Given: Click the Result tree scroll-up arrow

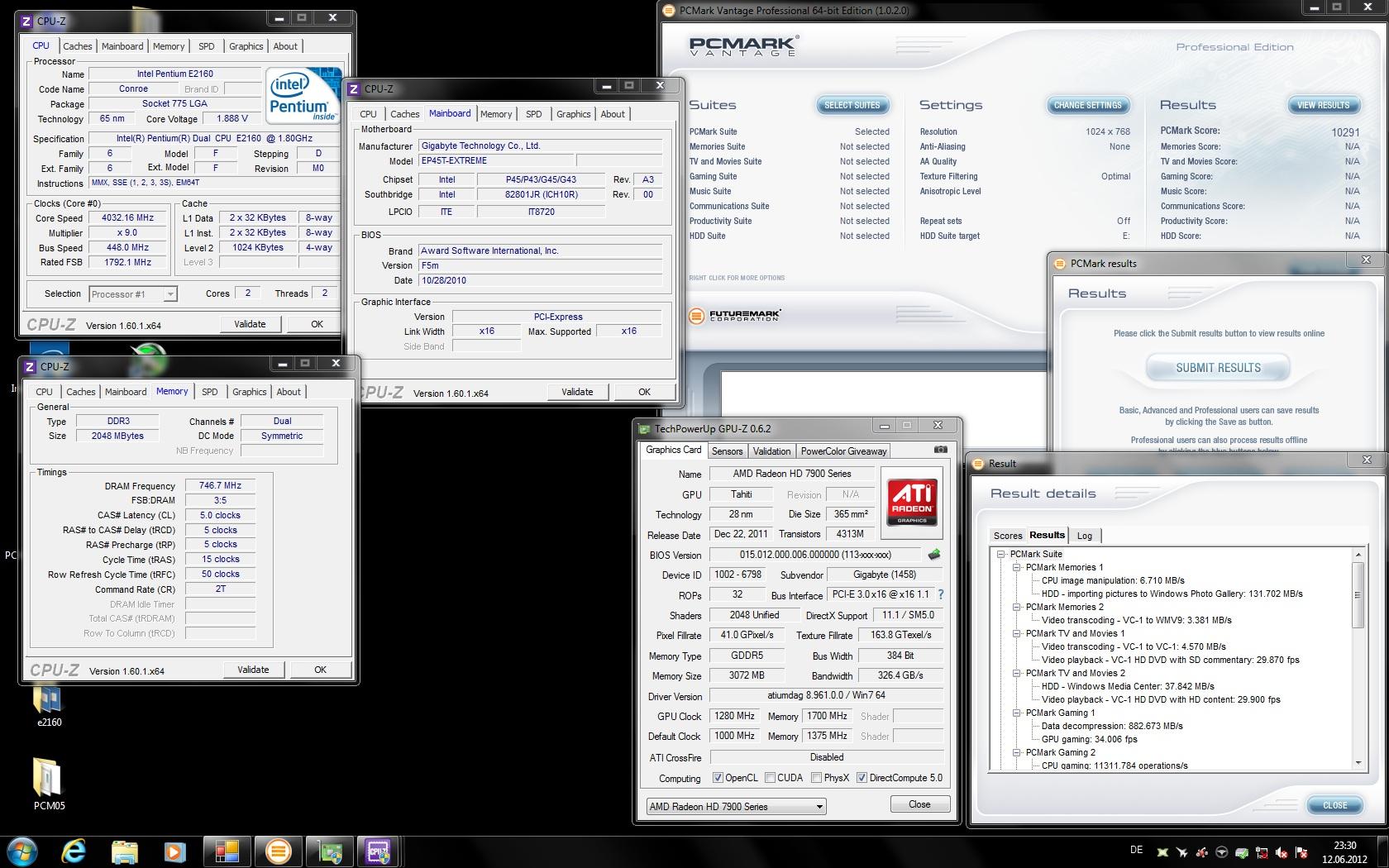Looking at the screenshot, I should click(x=1358, y=555).
